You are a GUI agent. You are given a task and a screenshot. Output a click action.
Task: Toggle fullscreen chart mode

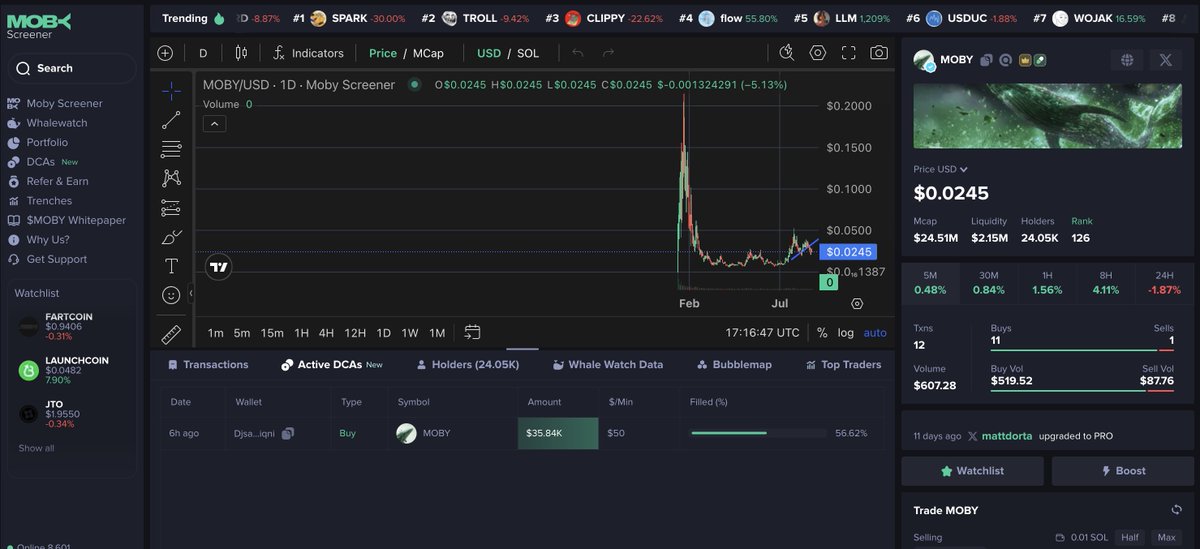point(848,53)
